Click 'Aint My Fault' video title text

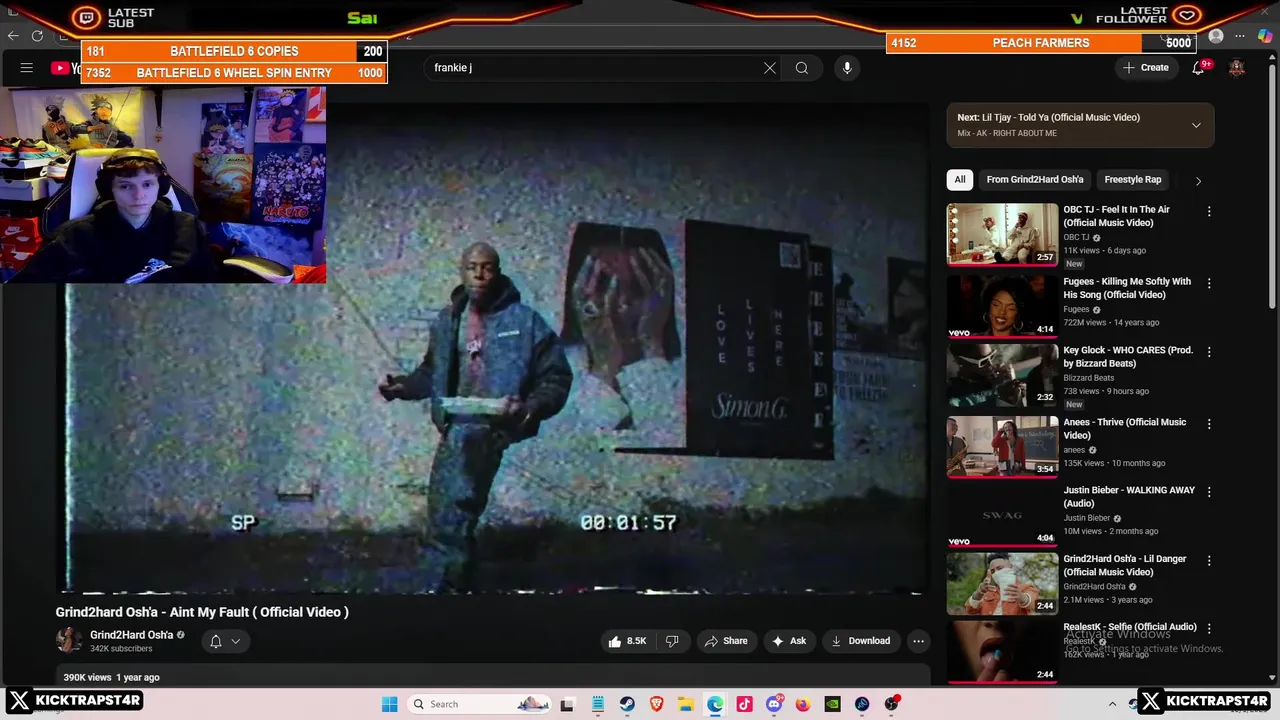pyautogui.click(x=202, y=612)
